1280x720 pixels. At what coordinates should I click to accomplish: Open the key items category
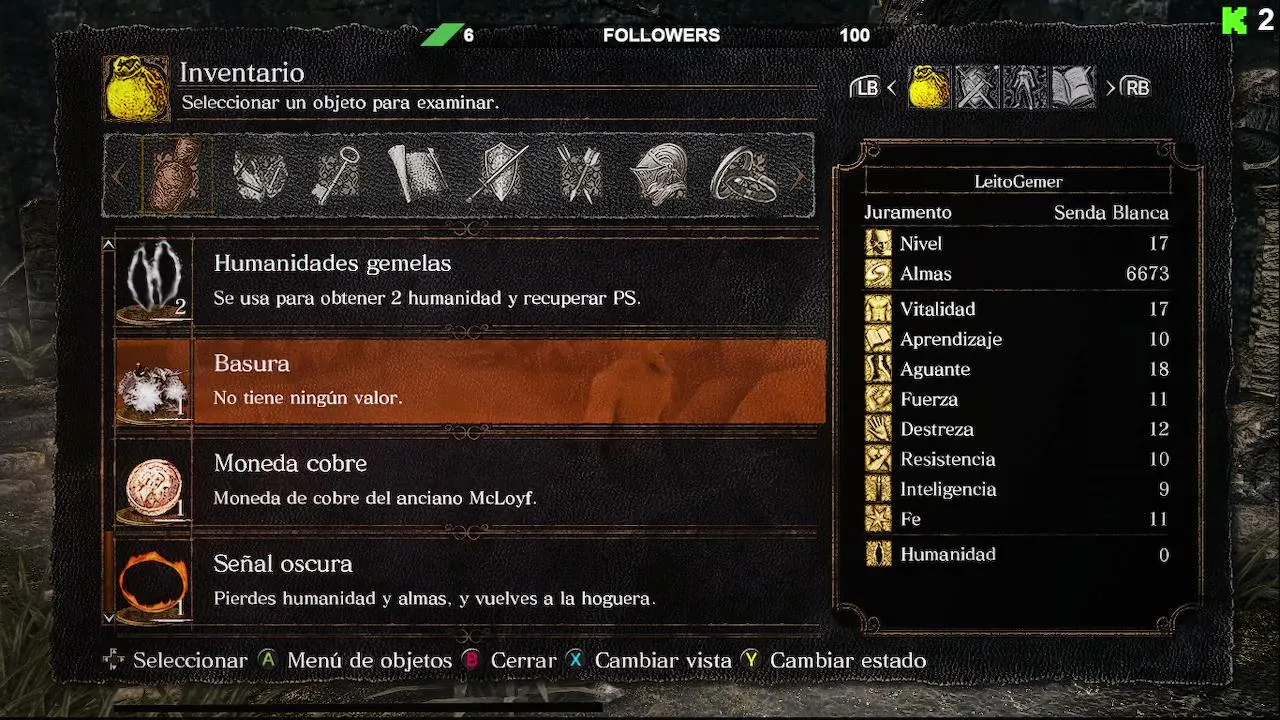(x=335, y=175)
